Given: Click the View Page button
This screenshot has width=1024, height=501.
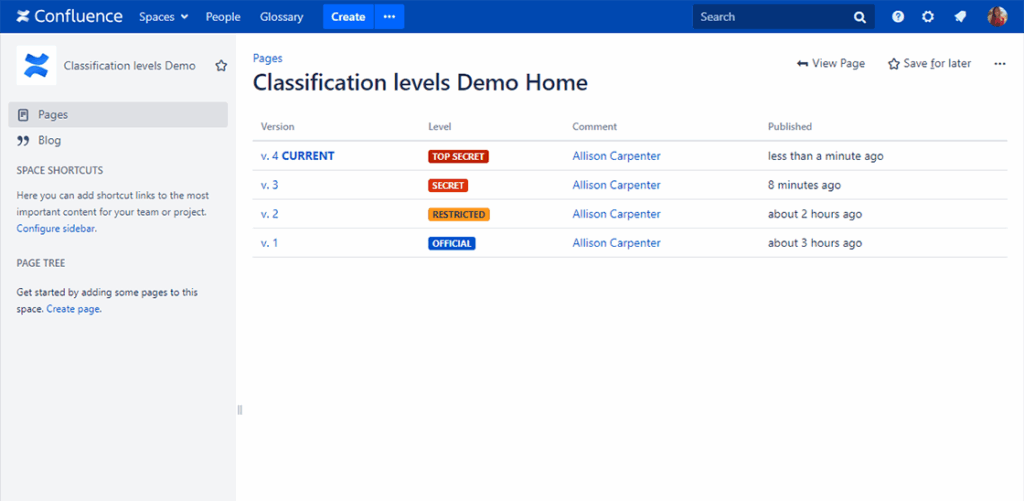Looking at the screenshot, I should [831, 64].
